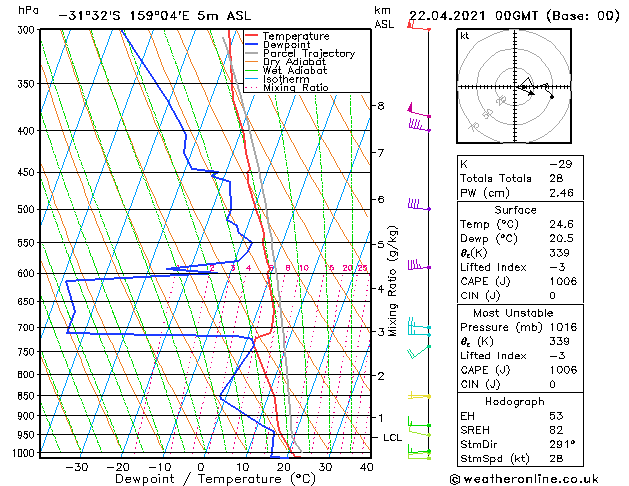Click the Lifted Index row in the Surface section

[x=520, y=267]
